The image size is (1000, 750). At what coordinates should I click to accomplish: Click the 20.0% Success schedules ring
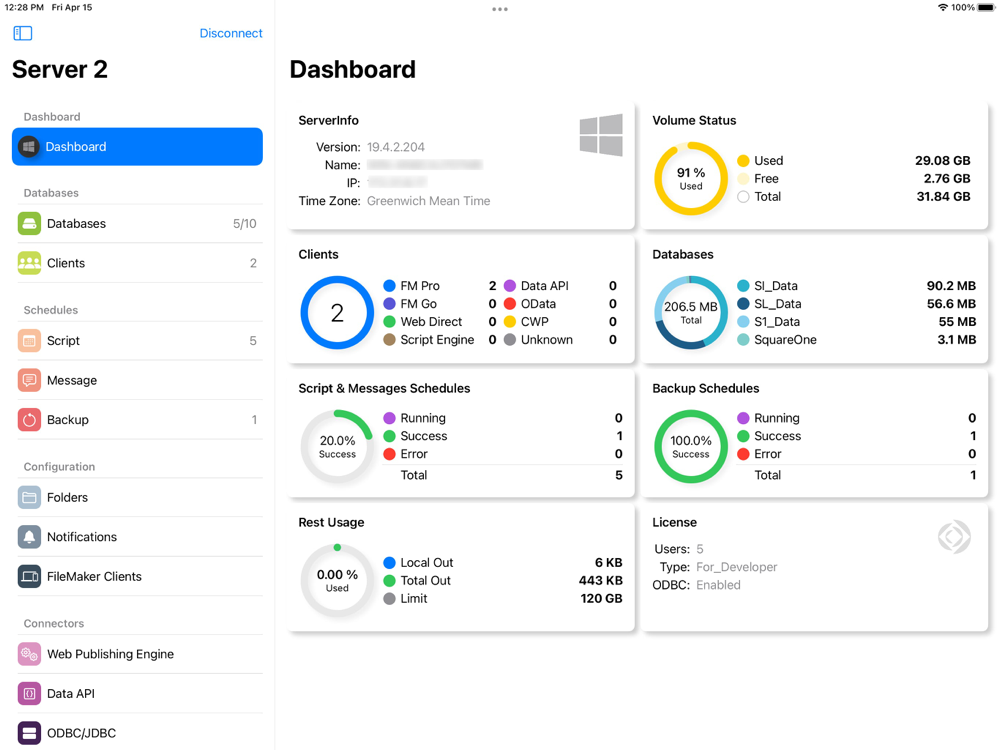coord(337,446)
